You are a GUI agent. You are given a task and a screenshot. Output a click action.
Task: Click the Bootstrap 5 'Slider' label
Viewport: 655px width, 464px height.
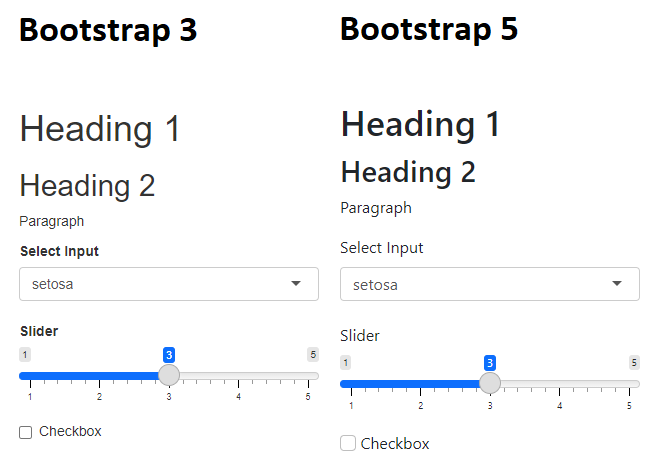click(x=360, y=335)
